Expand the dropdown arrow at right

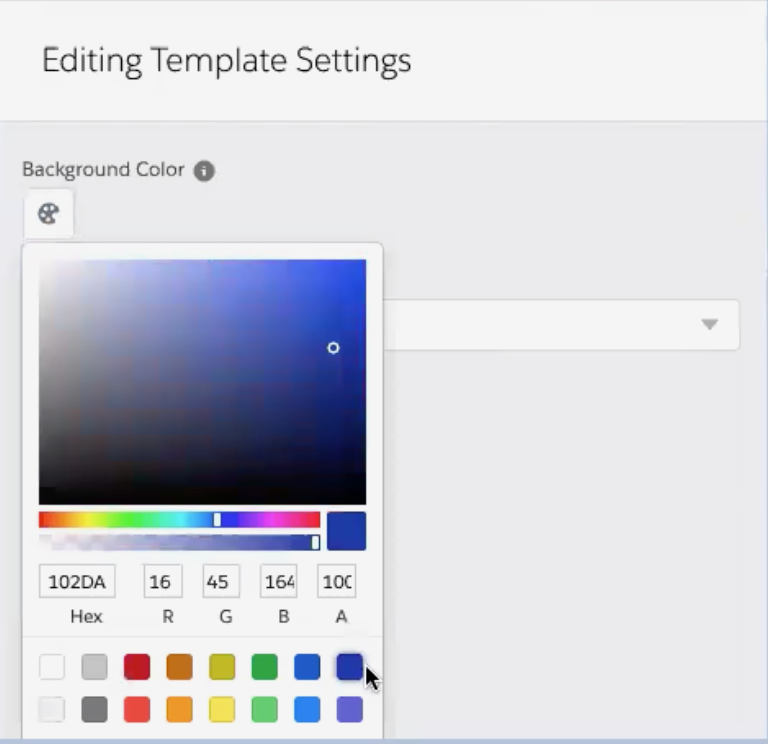tap(709, 324)
